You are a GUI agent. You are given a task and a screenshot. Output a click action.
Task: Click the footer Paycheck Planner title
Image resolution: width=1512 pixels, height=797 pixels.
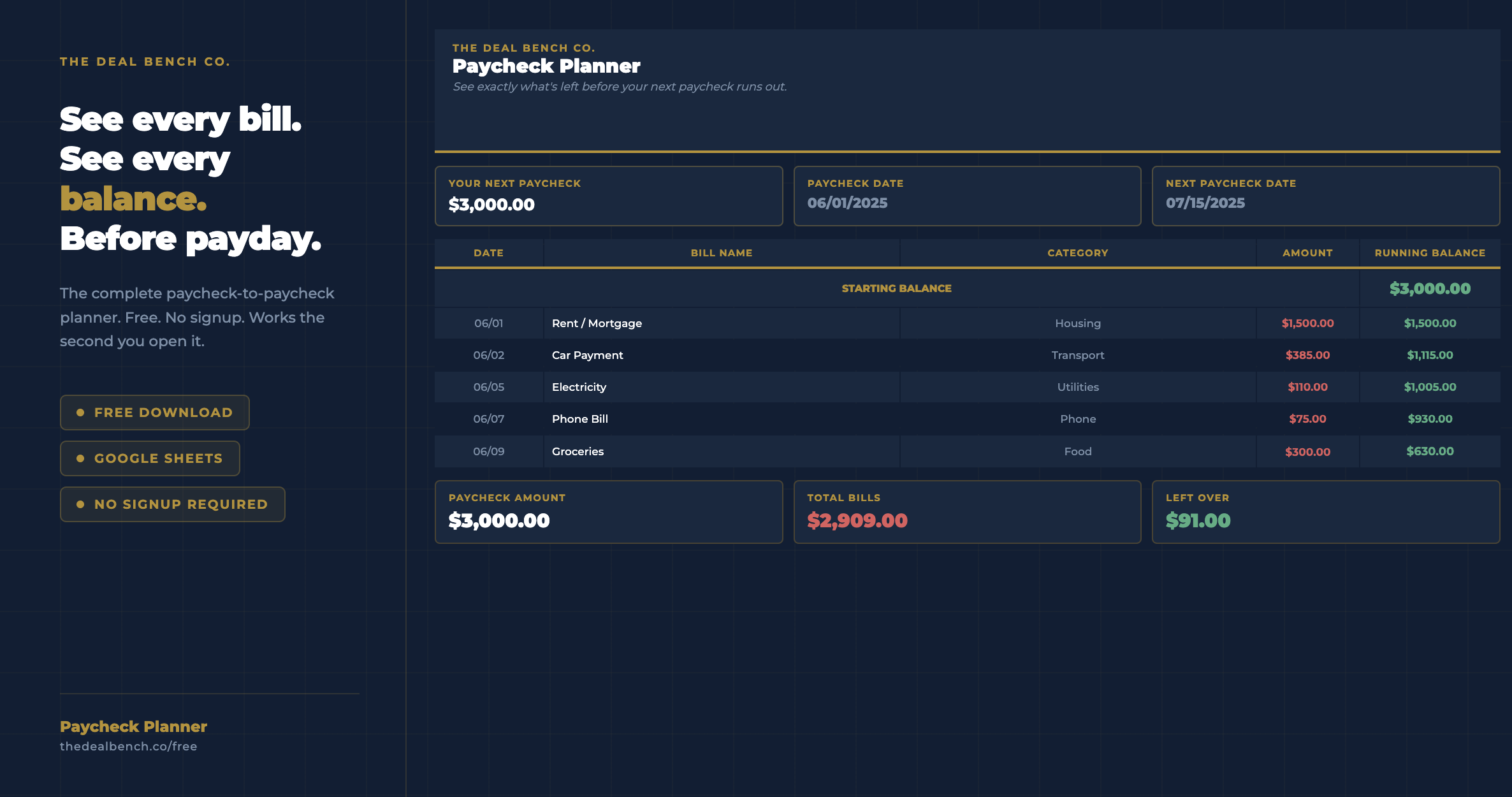pos(133,726)
